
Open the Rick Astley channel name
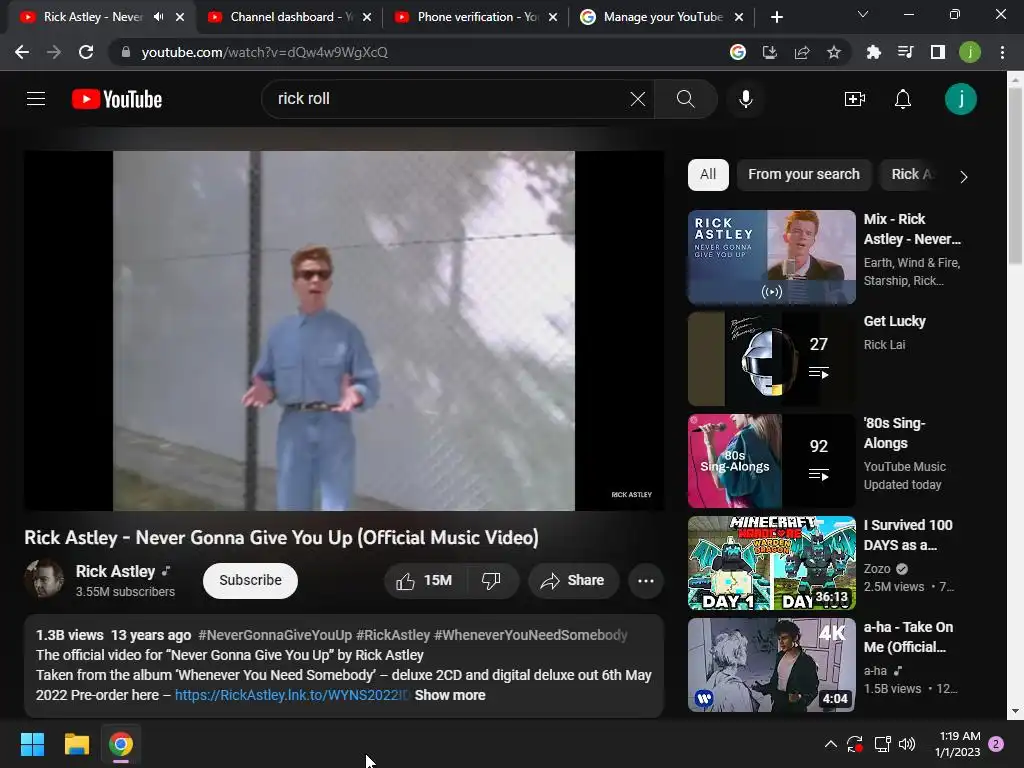pyautogui.click(x=116, y=571)
